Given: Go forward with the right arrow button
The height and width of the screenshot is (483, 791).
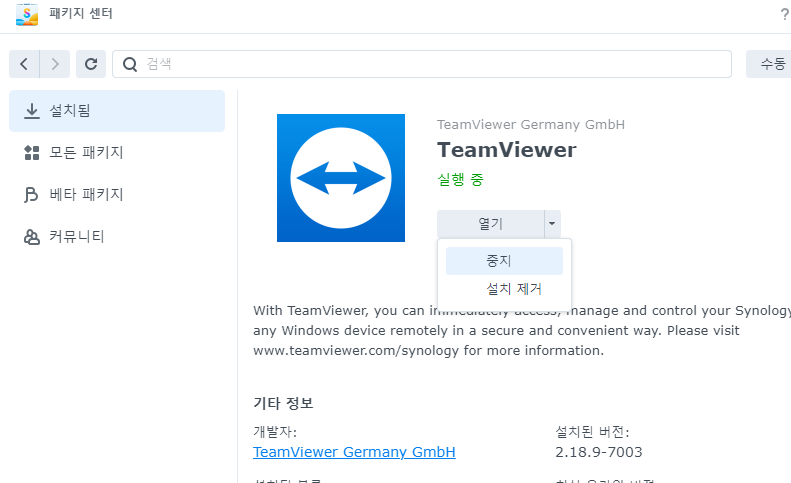Looking at the screenshot, I should [54, 64].
